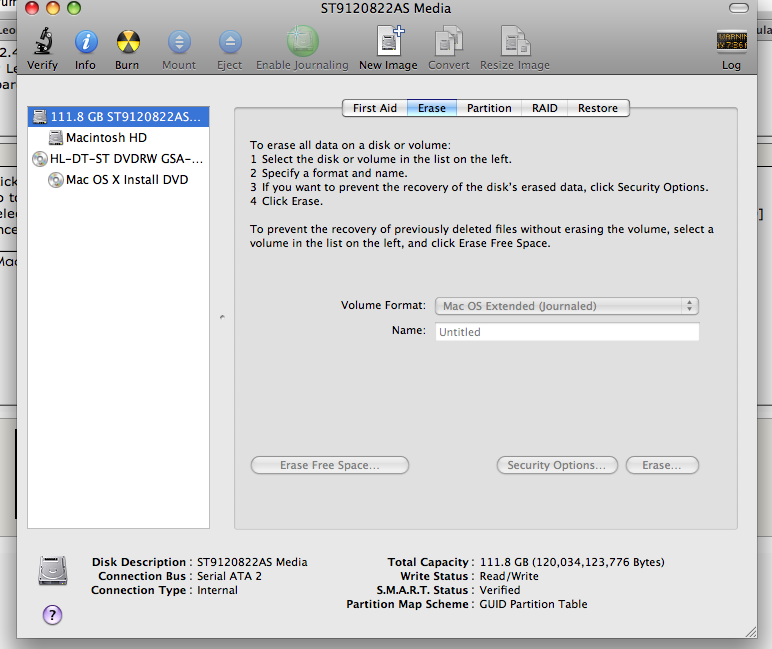Click the Convert toolbar icon
772x649 pixels.
(449, 41)
